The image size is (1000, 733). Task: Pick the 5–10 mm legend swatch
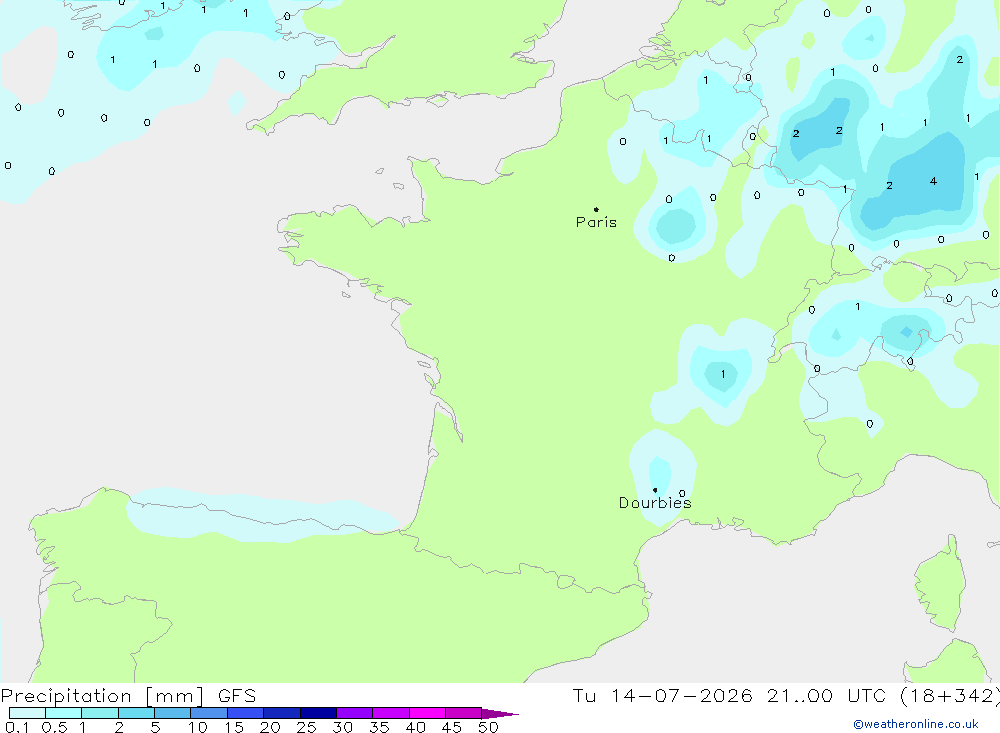[x=173, y=713]
